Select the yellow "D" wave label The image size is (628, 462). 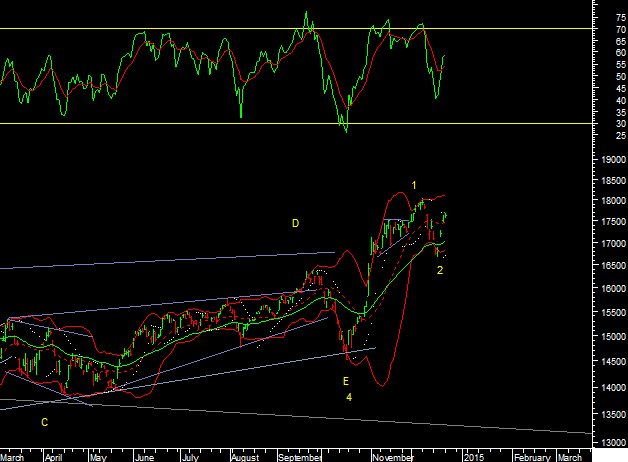coord(295,223)
